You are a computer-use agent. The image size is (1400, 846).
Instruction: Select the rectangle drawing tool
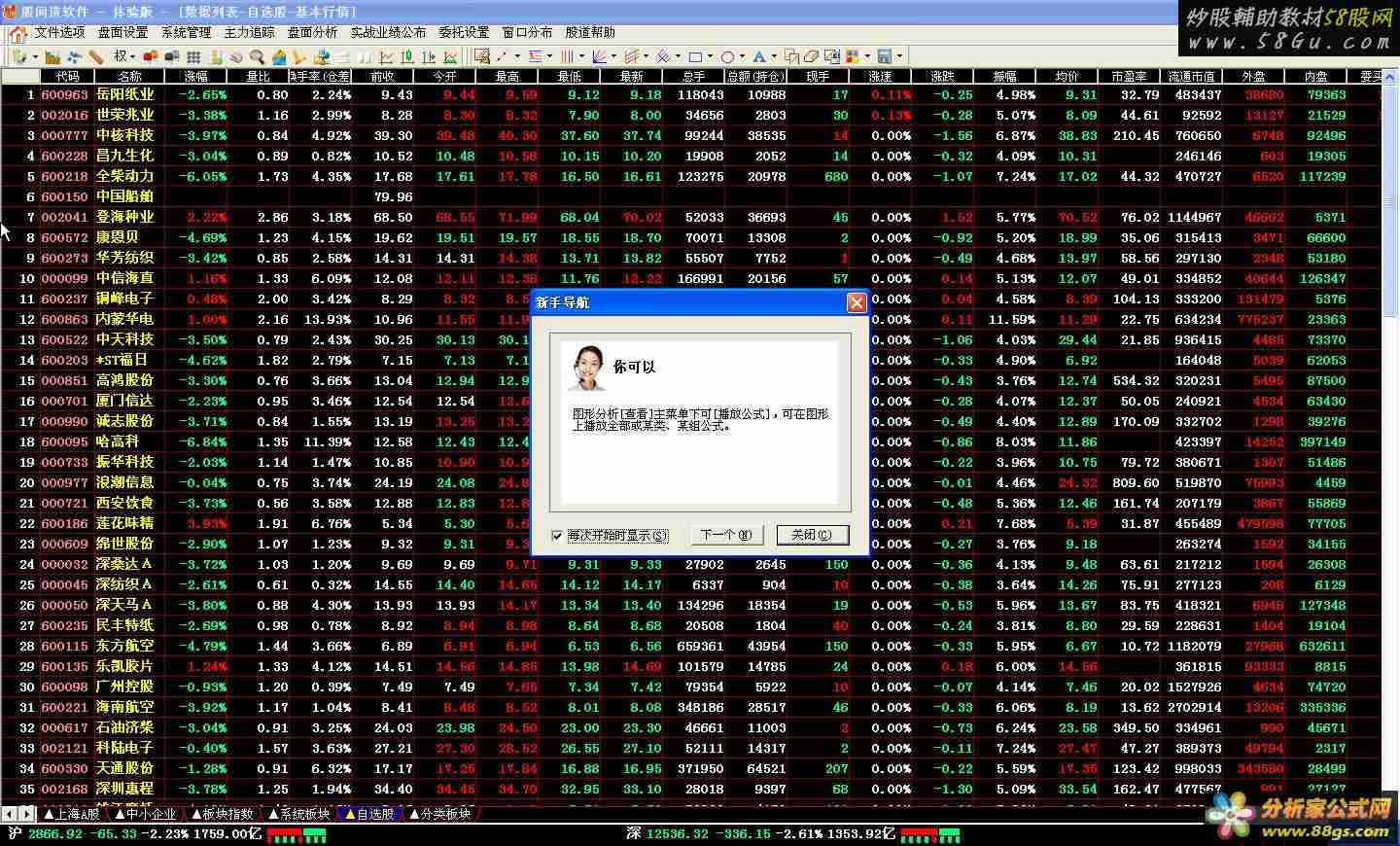(x=695, y=56)
